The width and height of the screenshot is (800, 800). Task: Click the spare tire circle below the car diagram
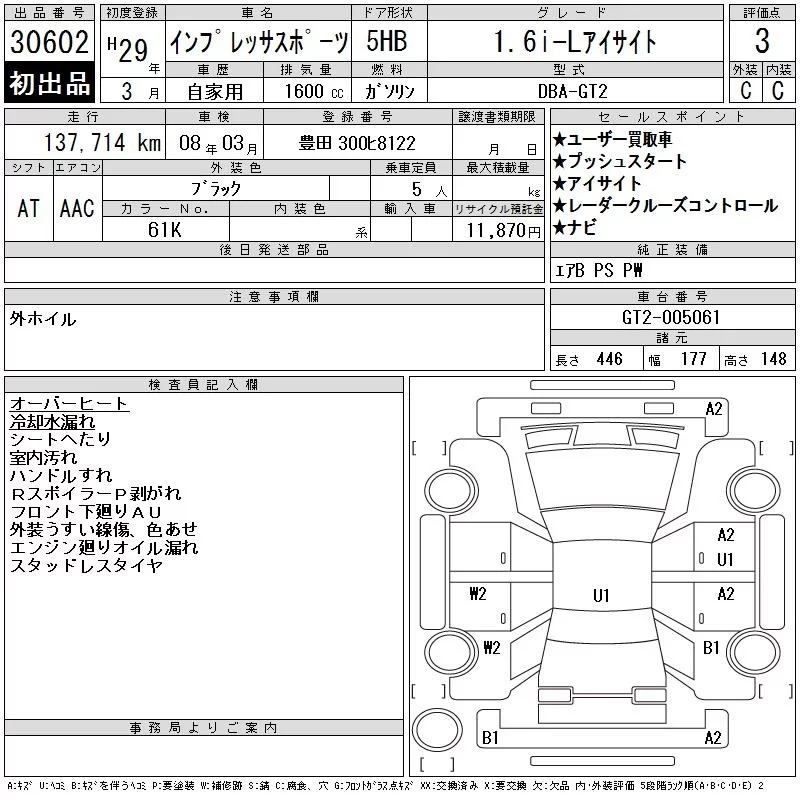click(435, 729)
